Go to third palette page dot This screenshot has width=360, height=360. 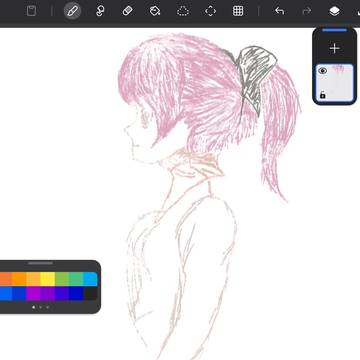tap(48, 307)
